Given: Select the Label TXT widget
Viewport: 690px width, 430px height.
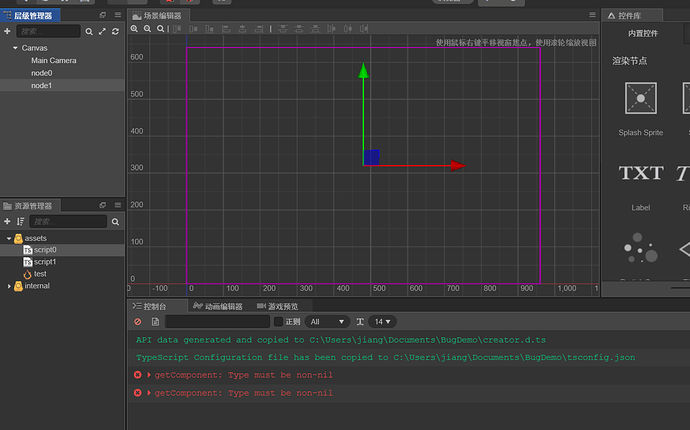Looking at the screenshot, I should [x=641, y=173].
